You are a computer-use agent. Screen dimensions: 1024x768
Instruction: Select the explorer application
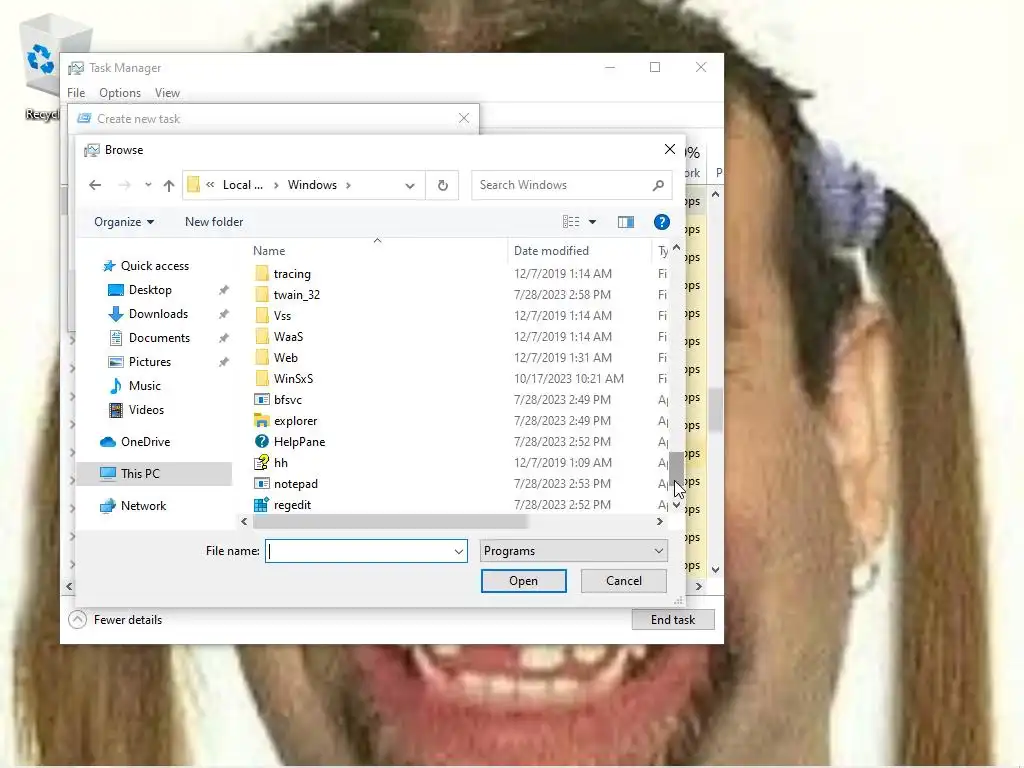click(x=285, y=421)
